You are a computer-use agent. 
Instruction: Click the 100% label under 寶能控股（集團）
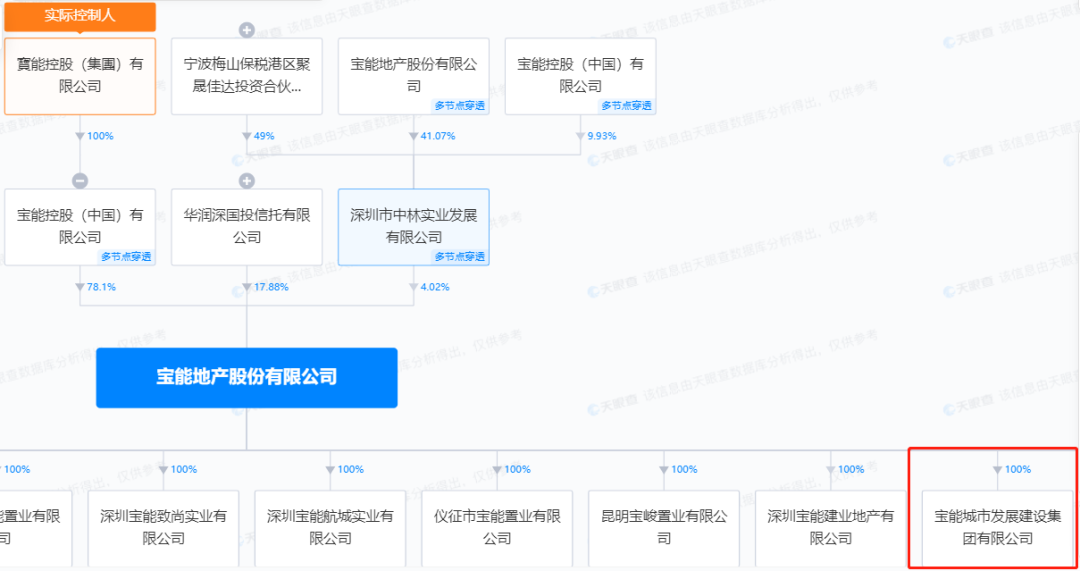(100, 136)
